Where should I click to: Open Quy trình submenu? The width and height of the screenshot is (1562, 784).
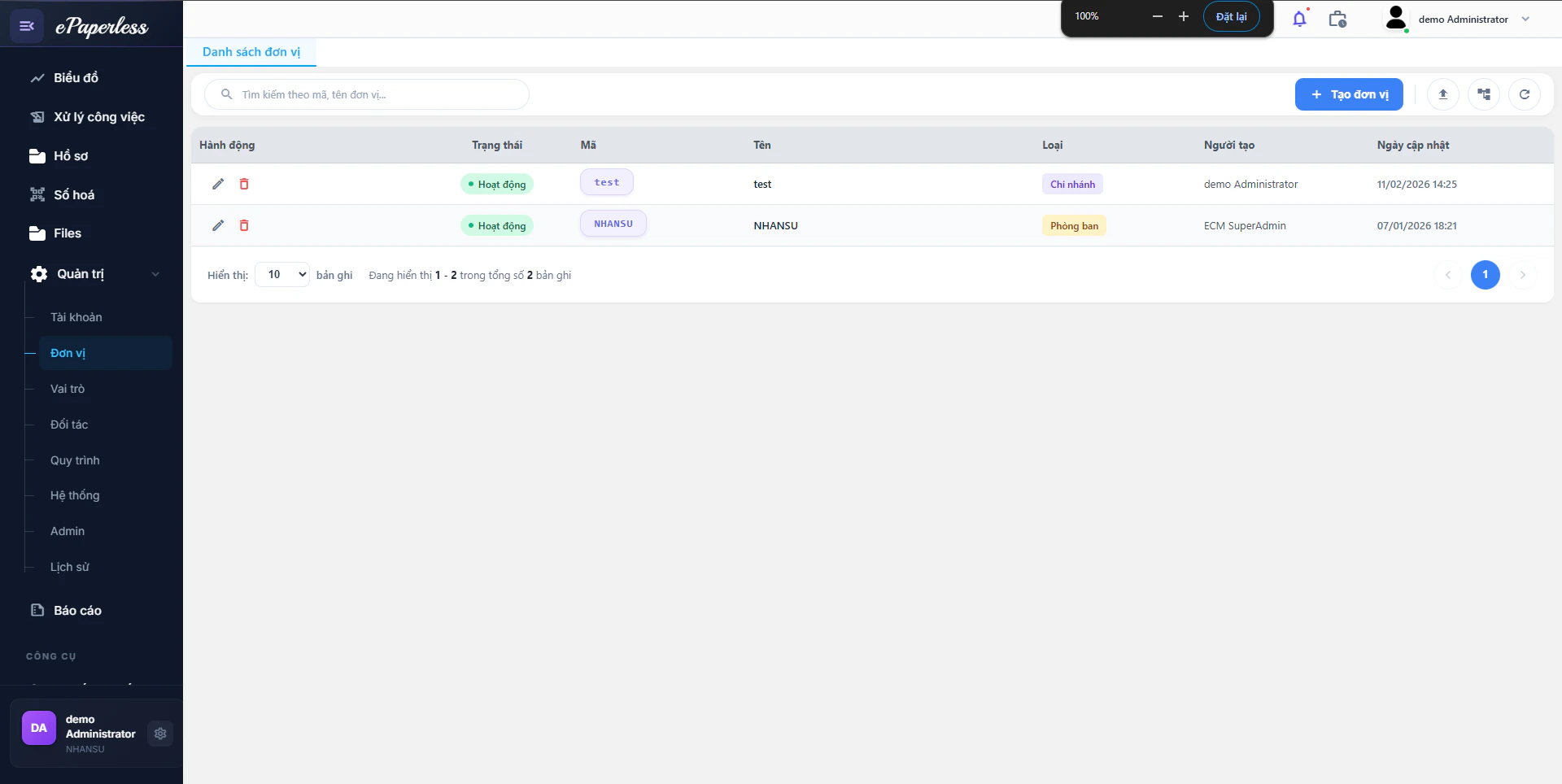tap(75, 460)
